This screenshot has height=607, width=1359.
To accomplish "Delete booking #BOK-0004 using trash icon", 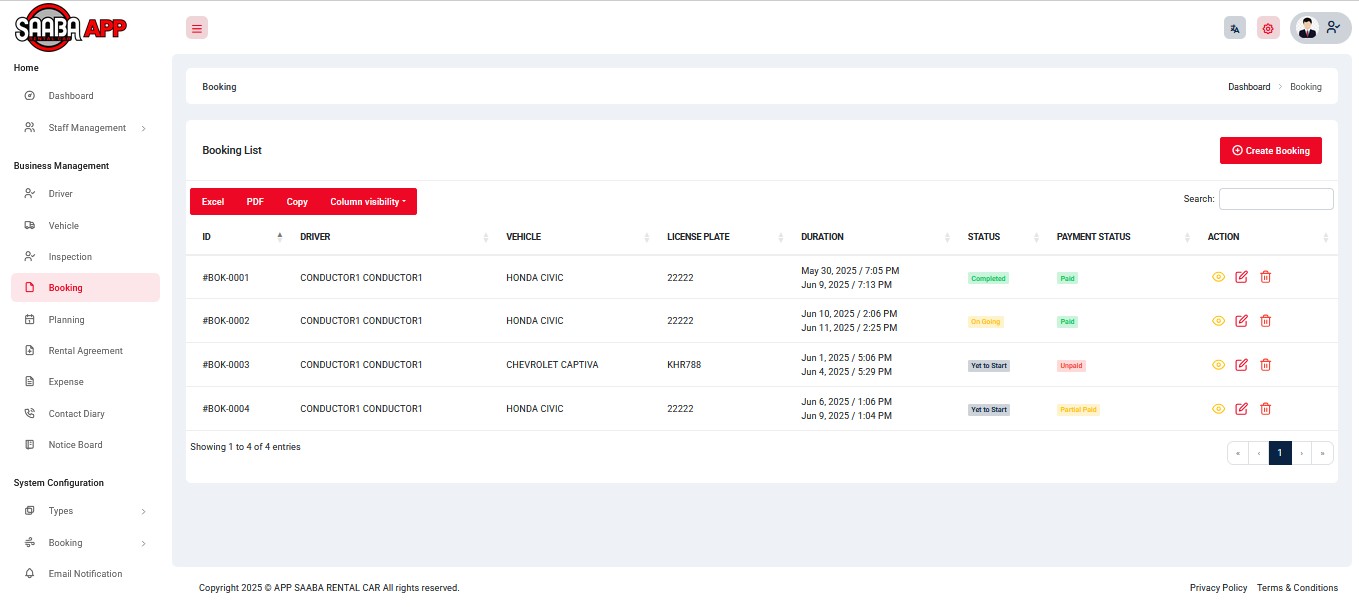I will [1265, 409].
